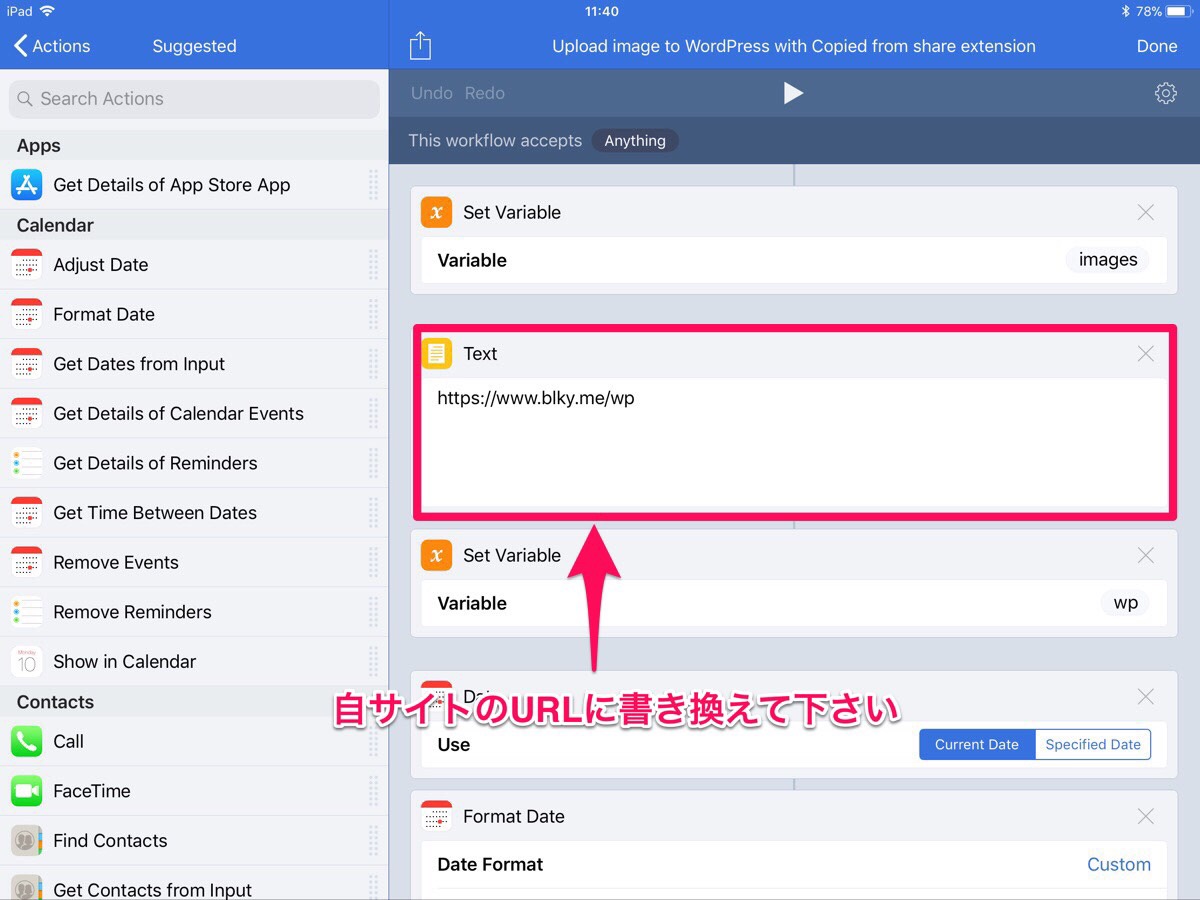Viewport: 1200px width, 900px height.
Task: Tap the 11:40 clock in status bar
Action: pos(601,12)
